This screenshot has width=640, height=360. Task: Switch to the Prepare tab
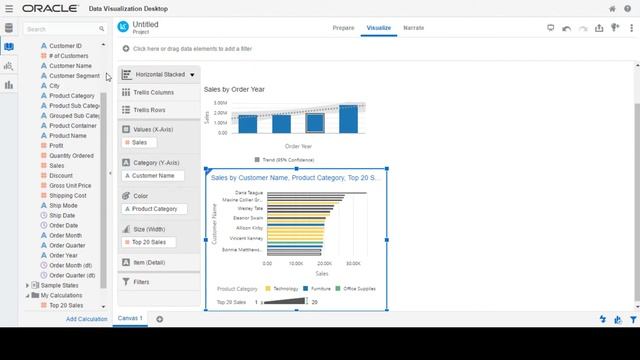(x=343, y=28)
